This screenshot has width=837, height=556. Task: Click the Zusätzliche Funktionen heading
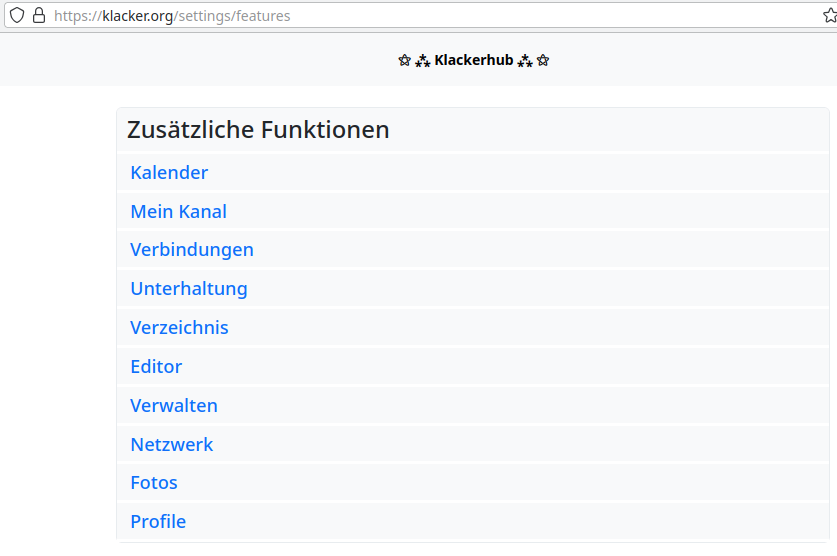[x=258, y=130]
